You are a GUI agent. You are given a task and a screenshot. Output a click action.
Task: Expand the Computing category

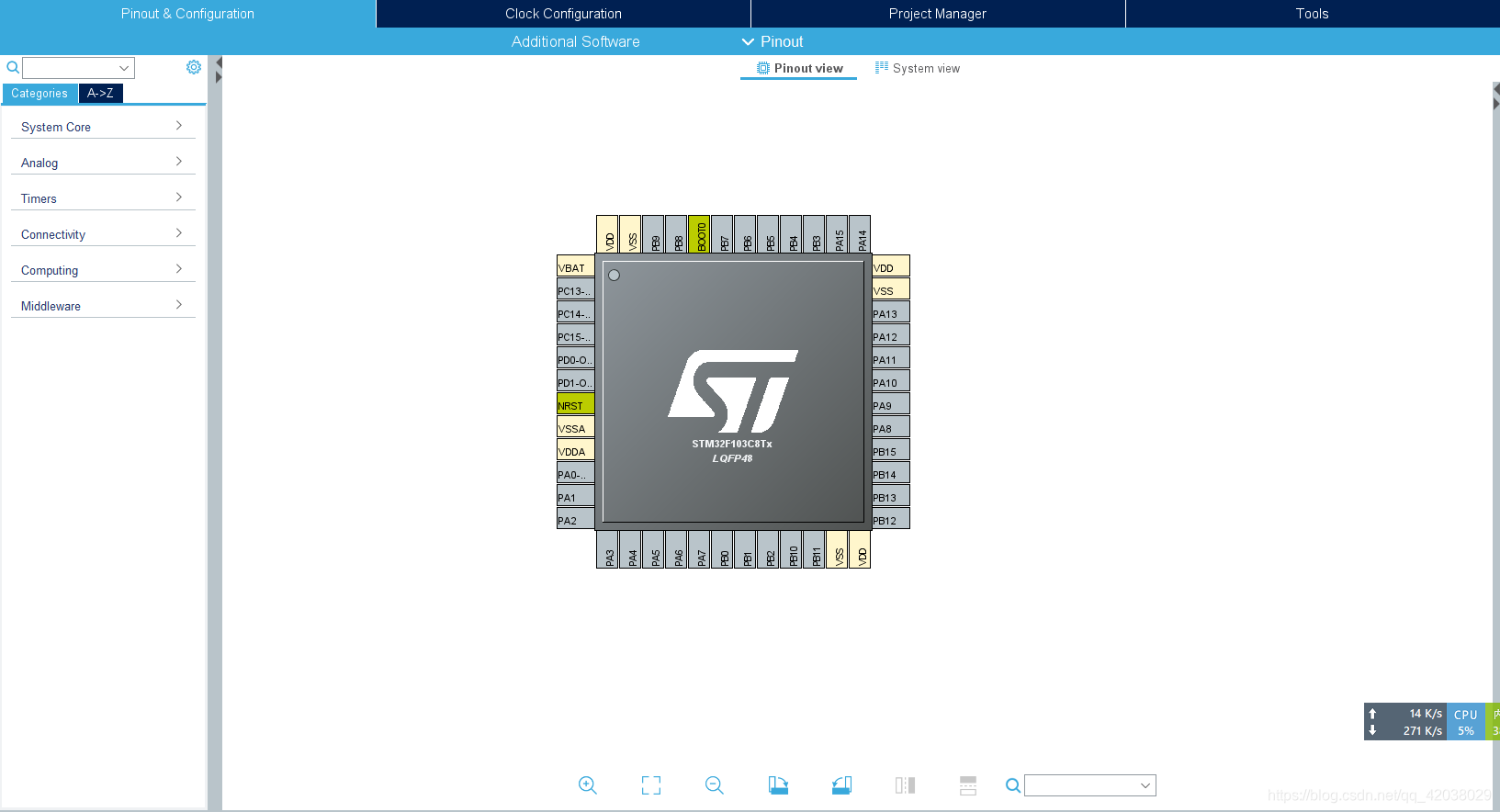103,270
